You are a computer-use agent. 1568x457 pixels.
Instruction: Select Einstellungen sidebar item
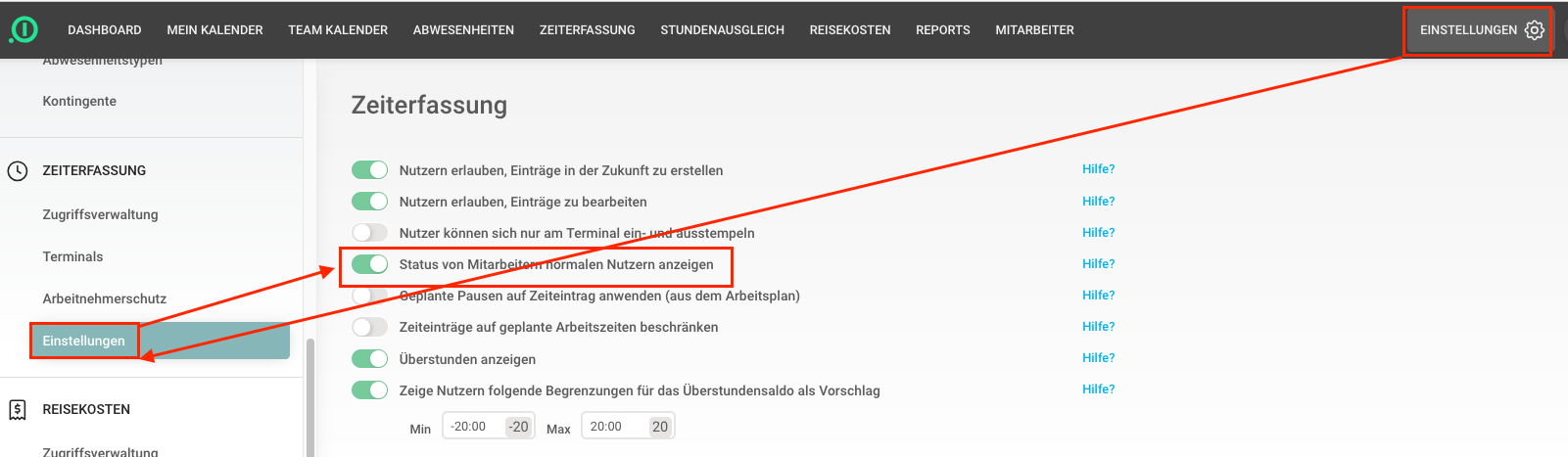click(x=160, y=341)
